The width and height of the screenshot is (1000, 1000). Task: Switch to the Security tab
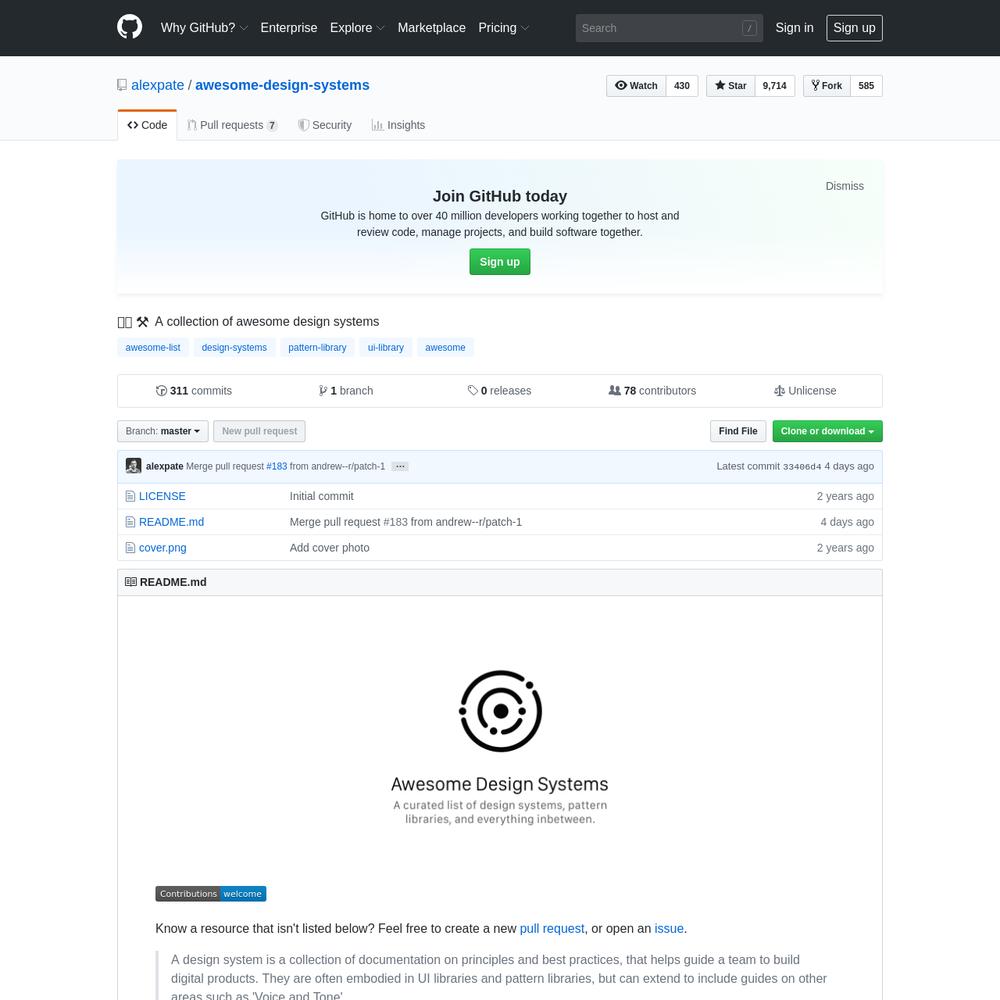point(325,125)
